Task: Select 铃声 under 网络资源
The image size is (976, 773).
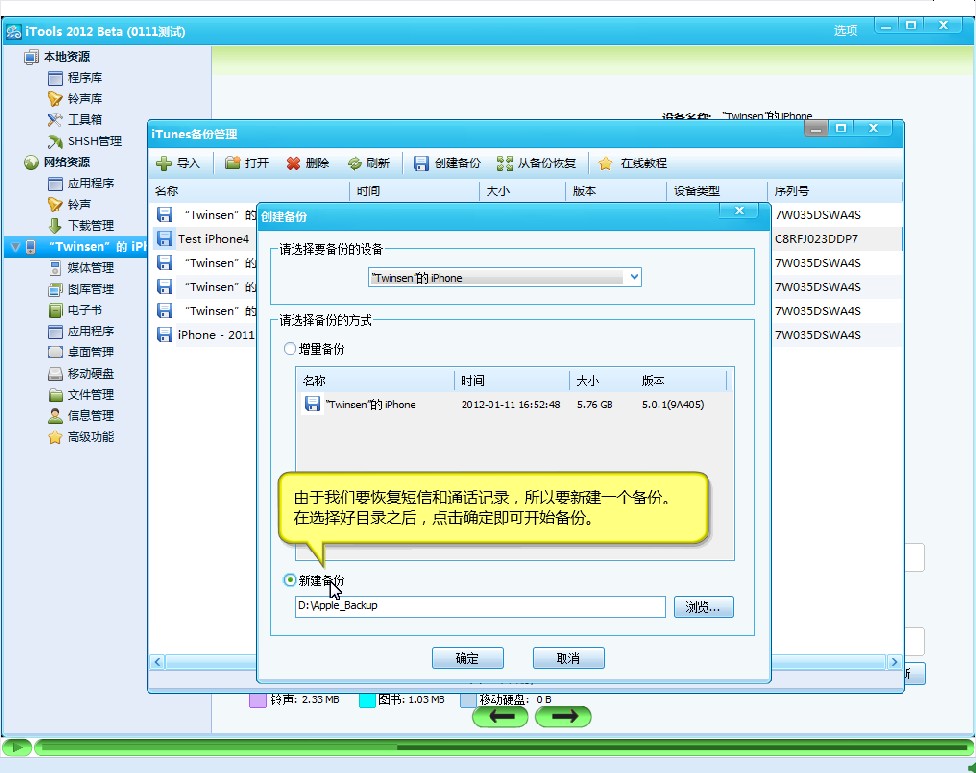Action: coord(70,204)
